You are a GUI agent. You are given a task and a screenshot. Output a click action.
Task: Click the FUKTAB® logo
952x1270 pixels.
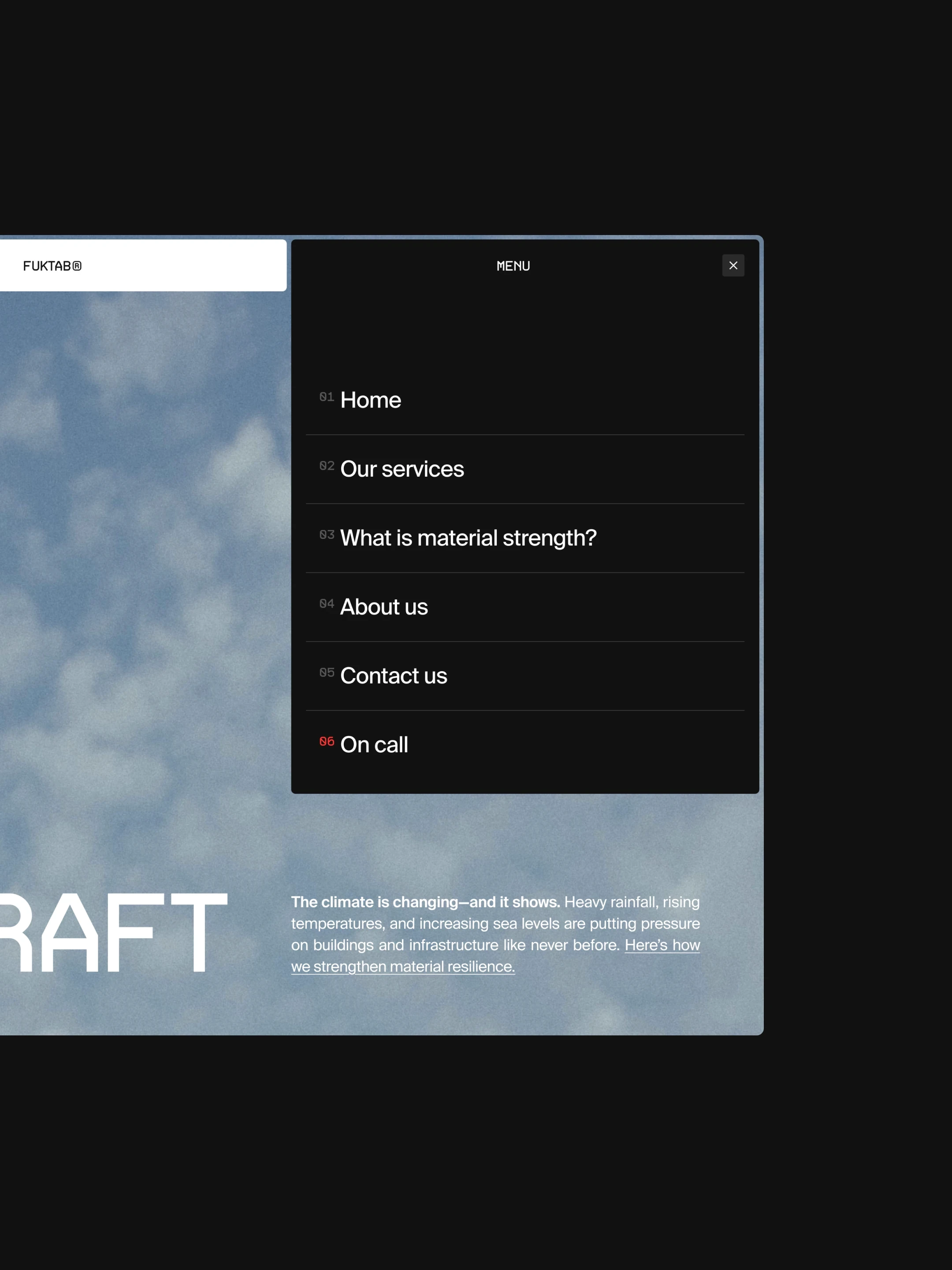click(52, 266)
